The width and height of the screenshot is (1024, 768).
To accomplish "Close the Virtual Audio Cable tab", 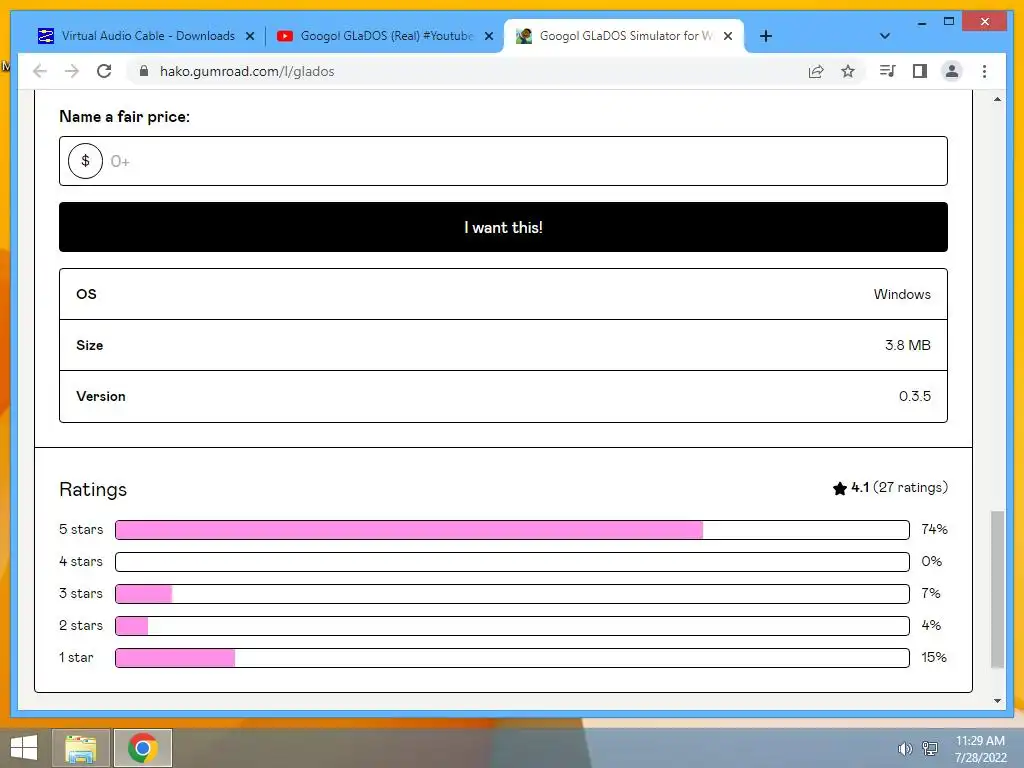I will point(249,36).
